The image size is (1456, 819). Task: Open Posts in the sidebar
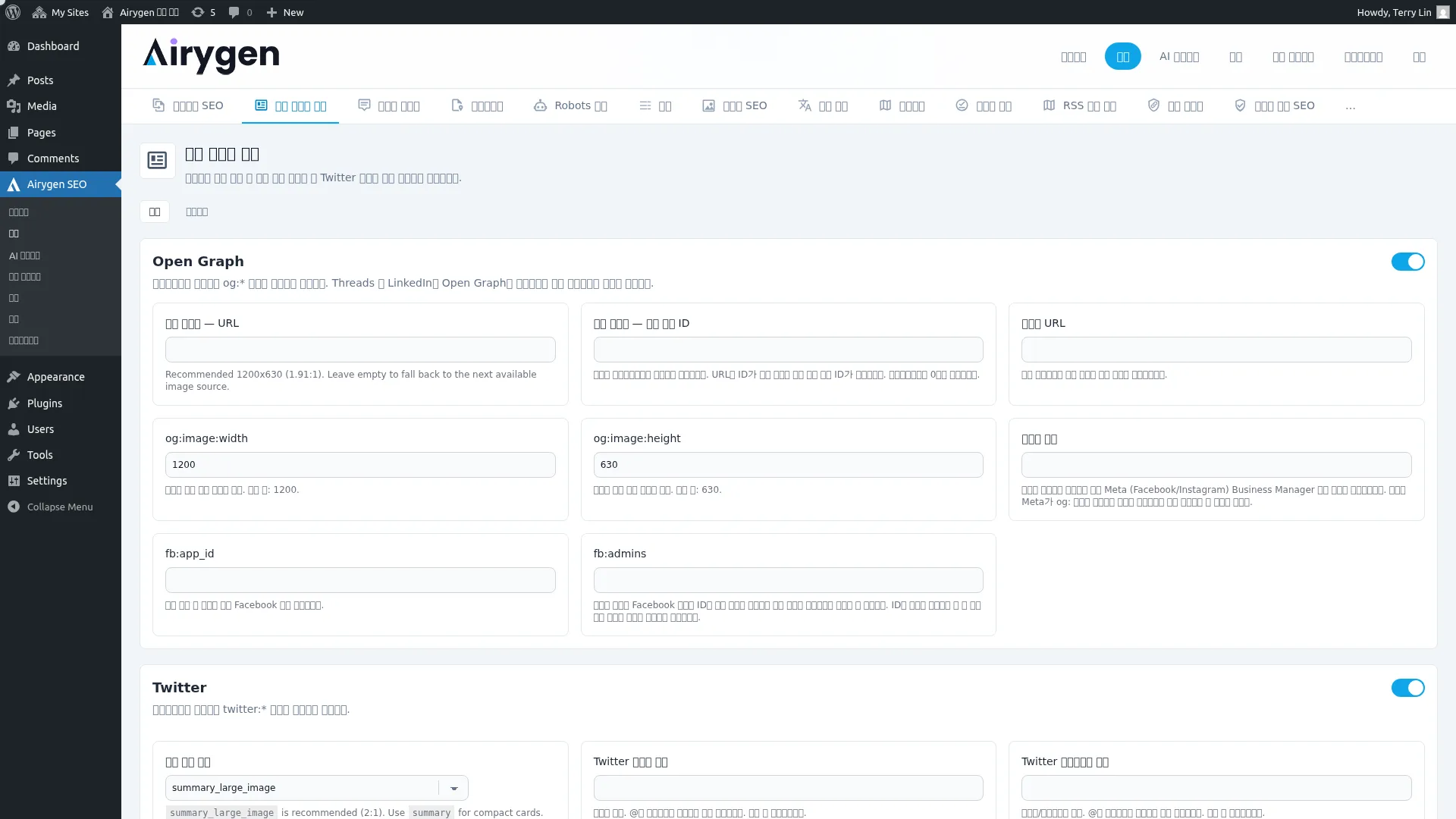point(61,80)
